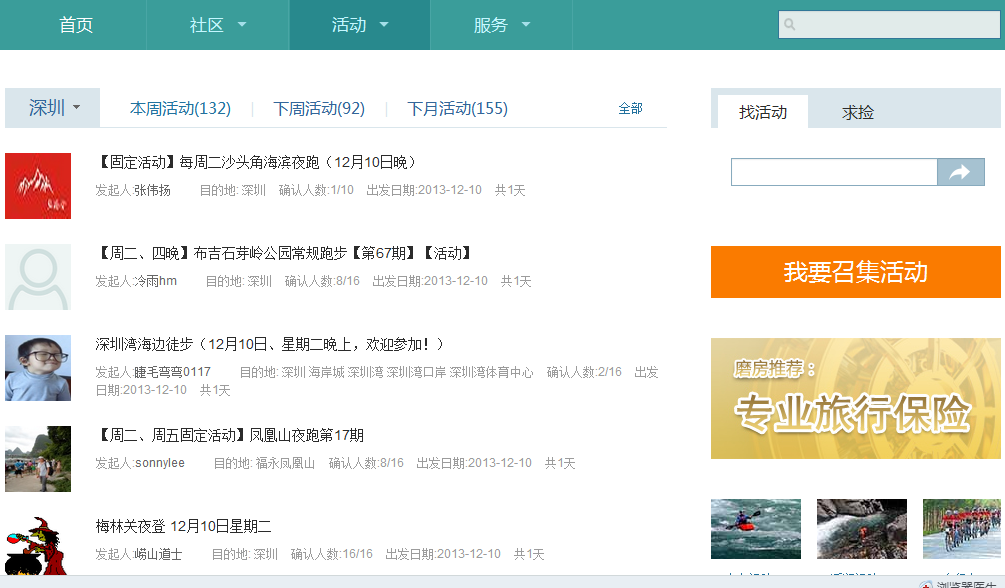Viewport: 1005px width, 588px height.
Task: Click the 全部 link to view all
Action: [x=630, y=109]
